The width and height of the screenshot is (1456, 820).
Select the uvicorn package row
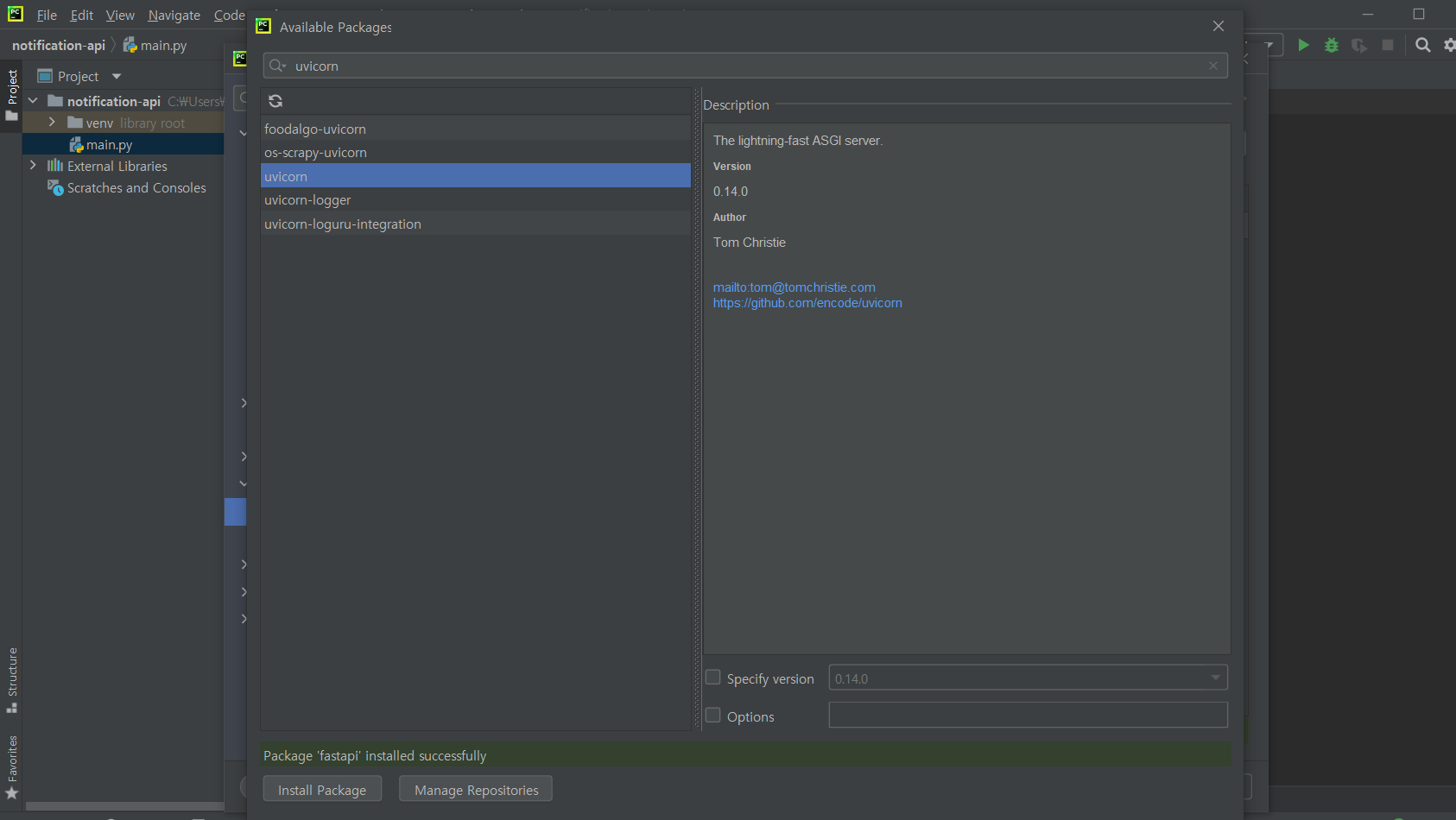[476, 176]
